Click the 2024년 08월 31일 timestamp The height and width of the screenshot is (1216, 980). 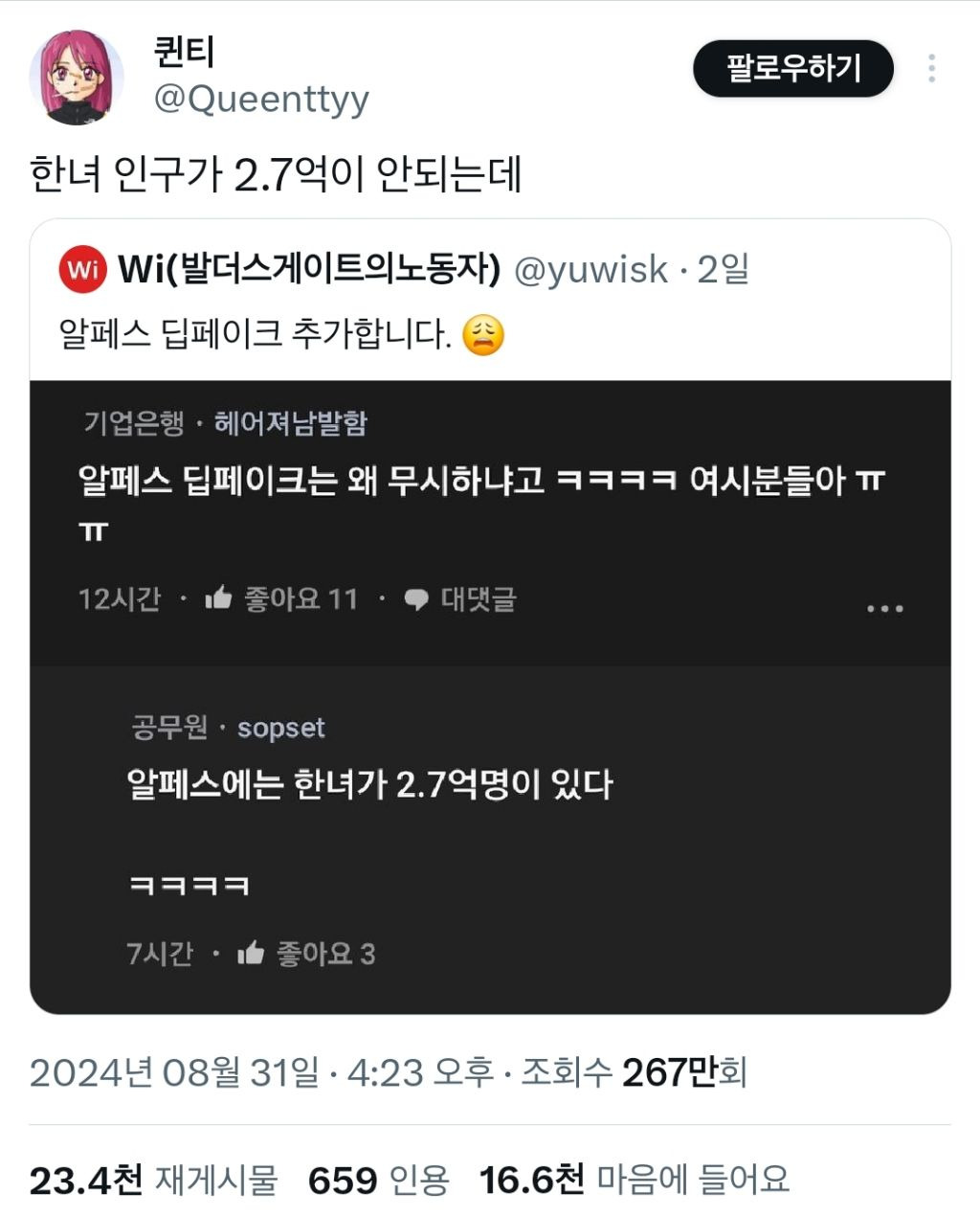click(x=174, y=1072)
